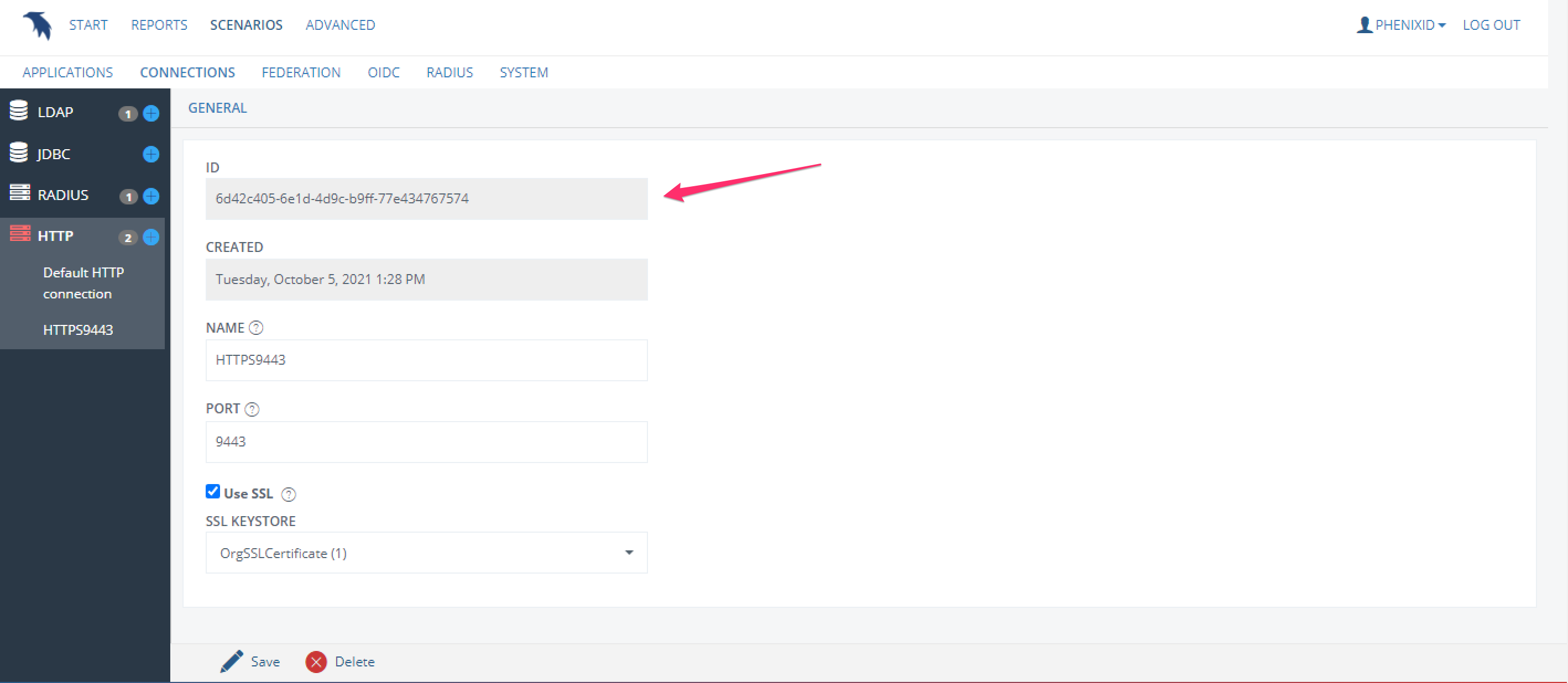Click the LOG OUT link

1491,25
